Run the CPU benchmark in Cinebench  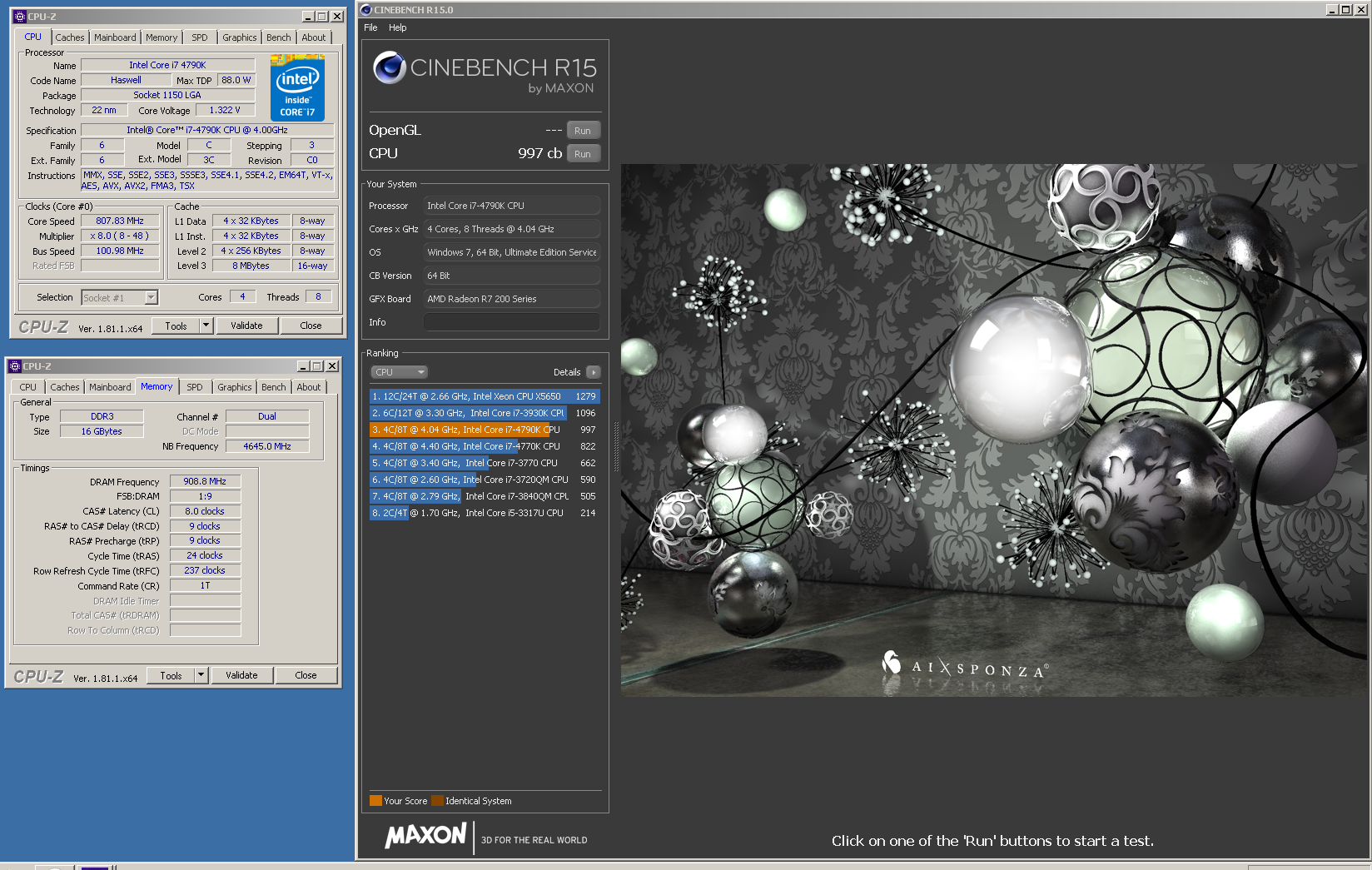click(583, 154)
